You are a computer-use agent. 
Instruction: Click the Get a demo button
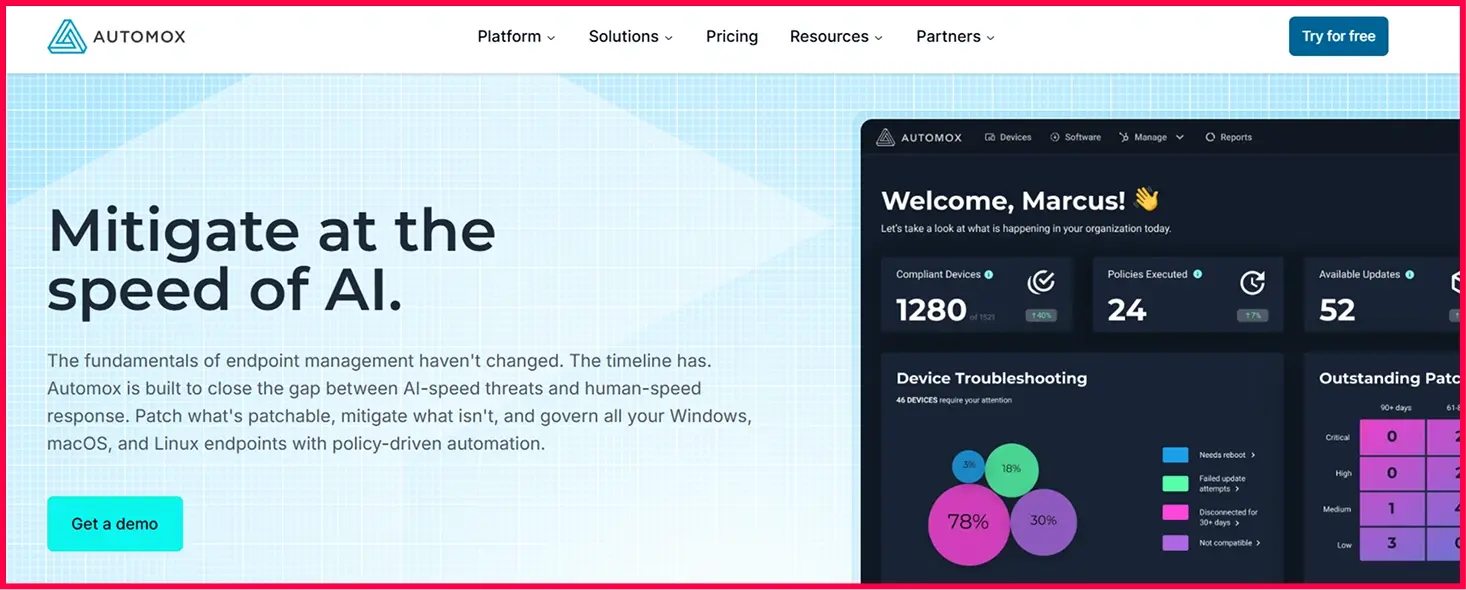pyautogui.click(x=115, y=524)
